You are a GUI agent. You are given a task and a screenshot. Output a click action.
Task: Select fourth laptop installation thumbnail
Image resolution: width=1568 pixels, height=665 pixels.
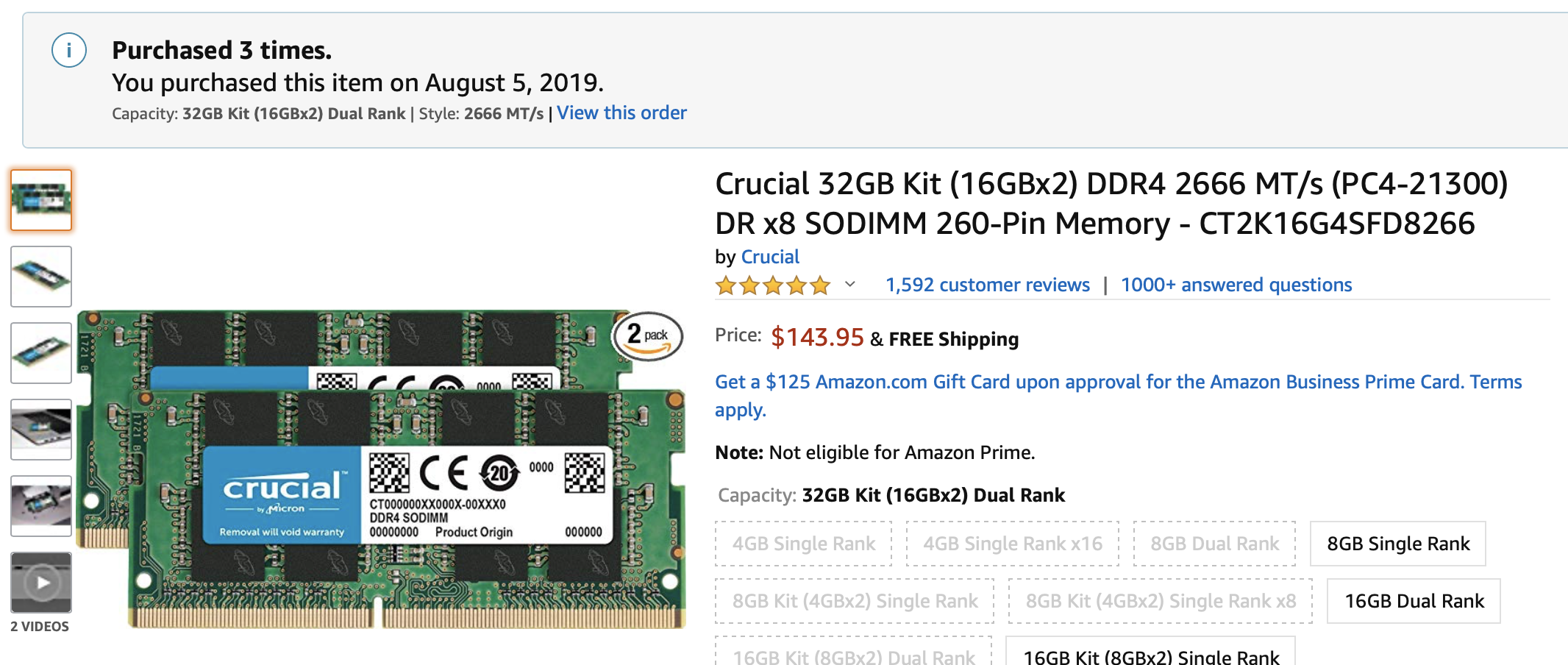point(41,430)
